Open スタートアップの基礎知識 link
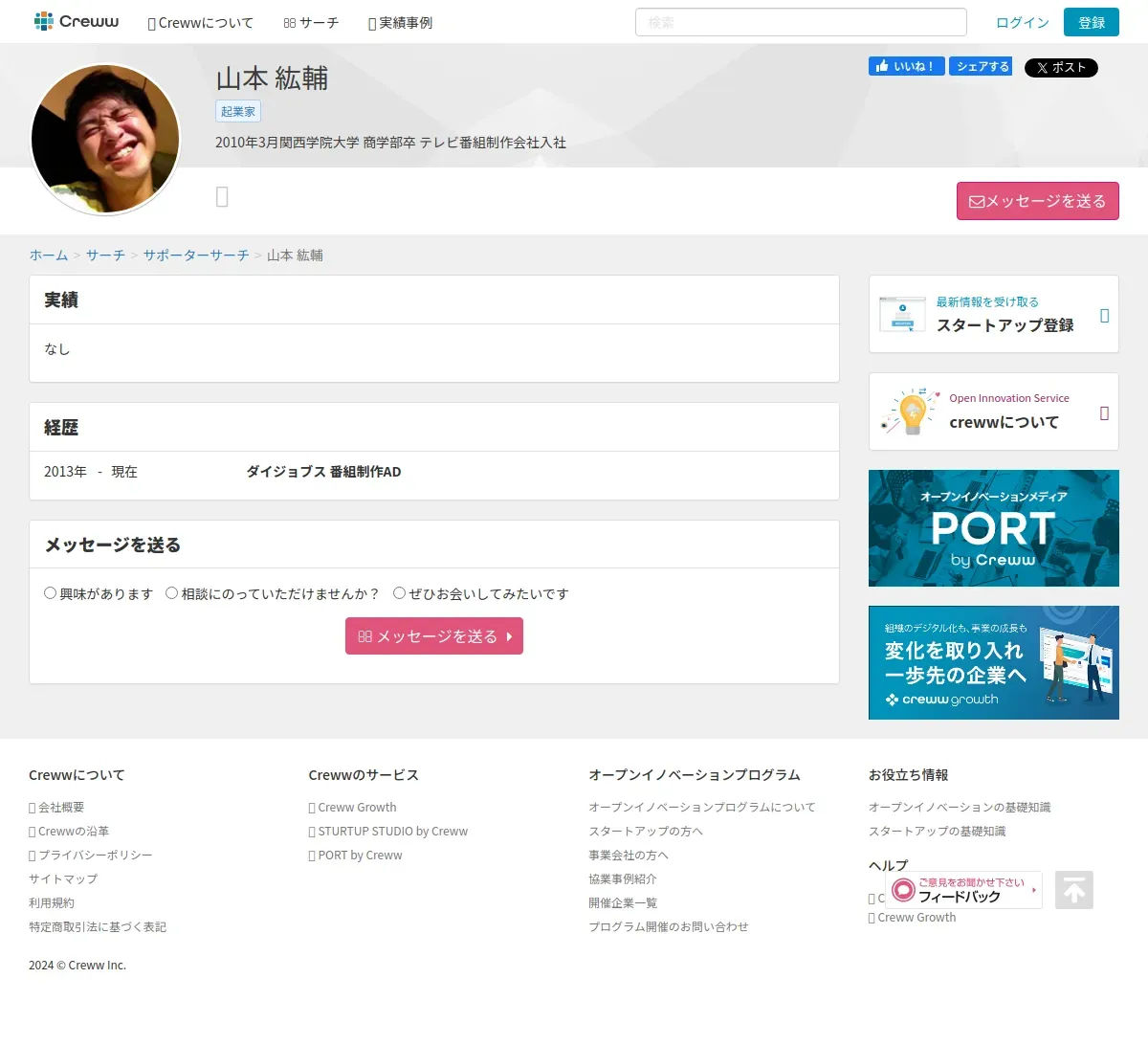The image size is (1148, 1045). click(938, 832)
